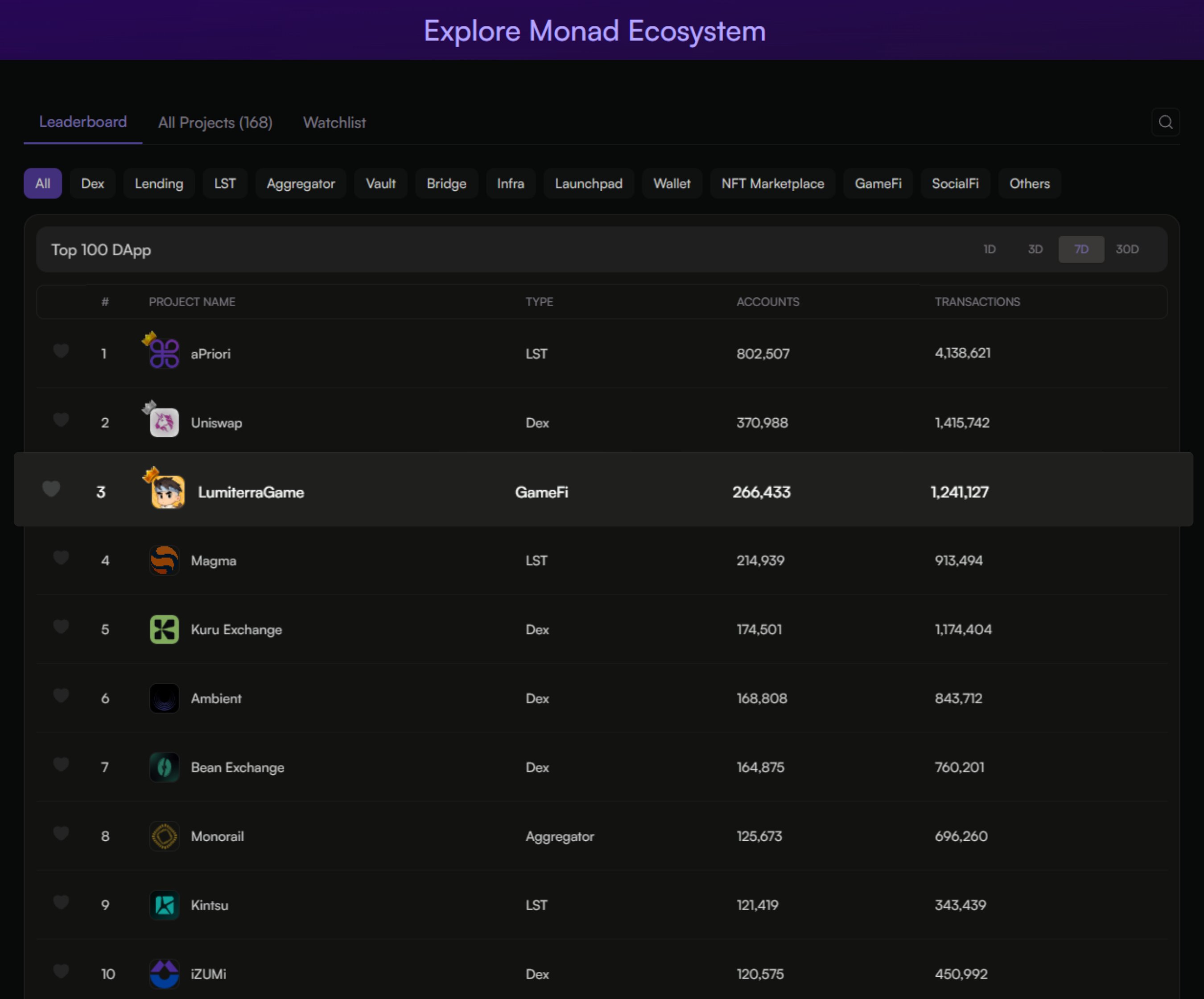Add LumiterraGame to watchlist via heart

coord(51,489)
